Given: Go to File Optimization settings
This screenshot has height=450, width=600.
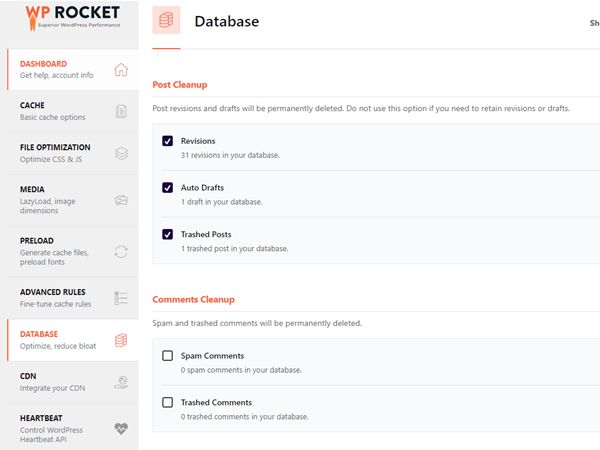Looking at the screenshot, I should pyautogui.click(x=73, y=153).
